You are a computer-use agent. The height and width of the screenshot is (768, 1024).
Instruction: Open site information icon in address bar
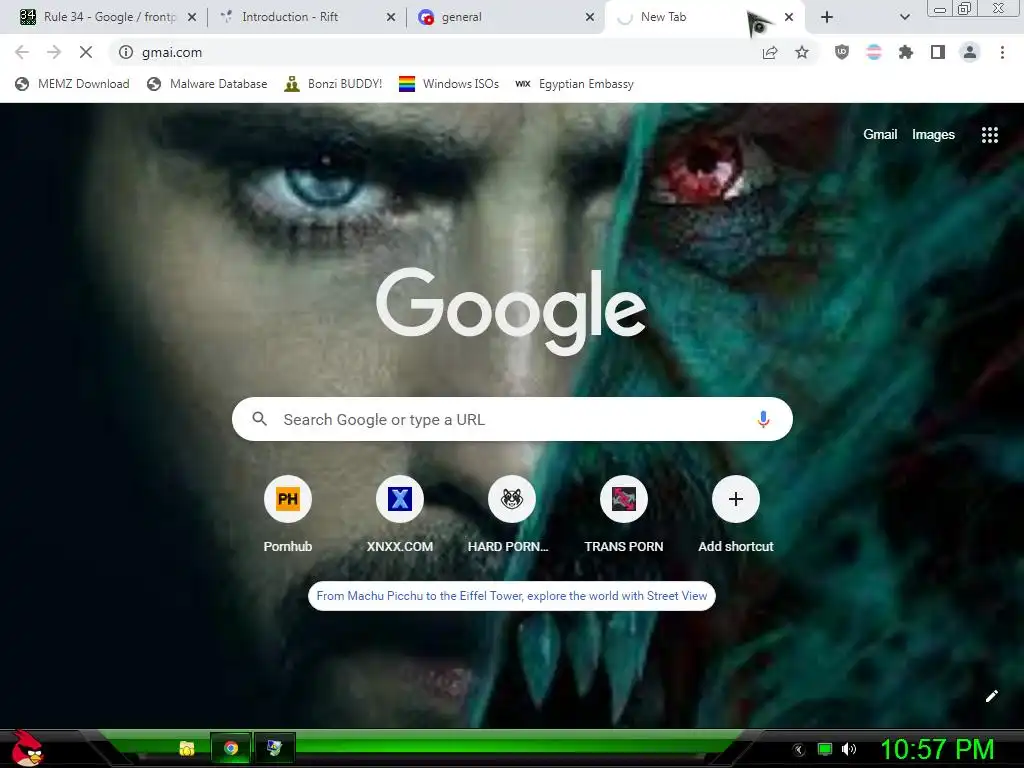[126, 52]
